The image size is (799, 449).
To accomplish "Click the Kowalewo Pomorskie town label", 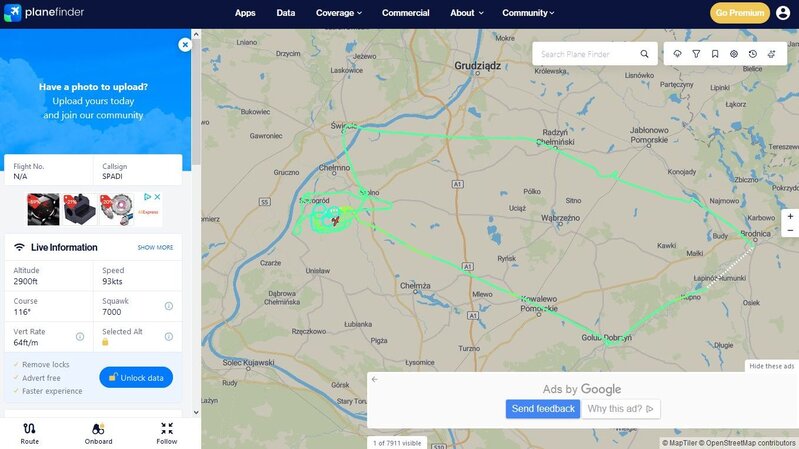I will pyautogui.click(x=539, y=303).
